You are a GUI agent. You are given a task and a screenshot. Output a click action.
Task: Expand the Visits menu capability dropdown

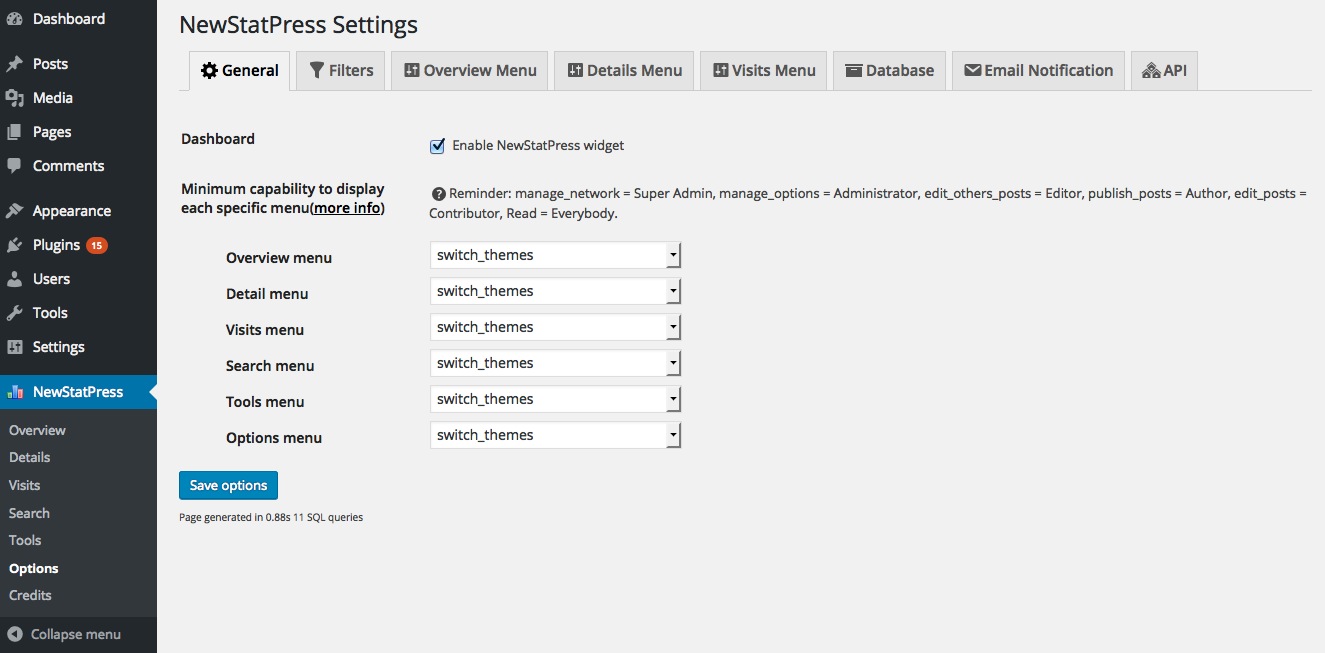point(555,328)
